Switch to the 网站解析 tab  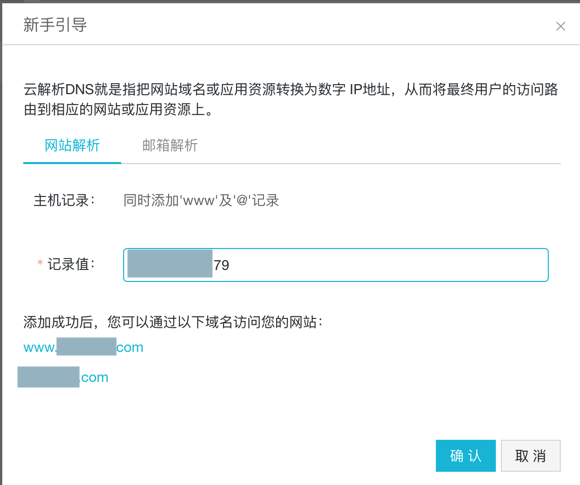coord(72,145)
